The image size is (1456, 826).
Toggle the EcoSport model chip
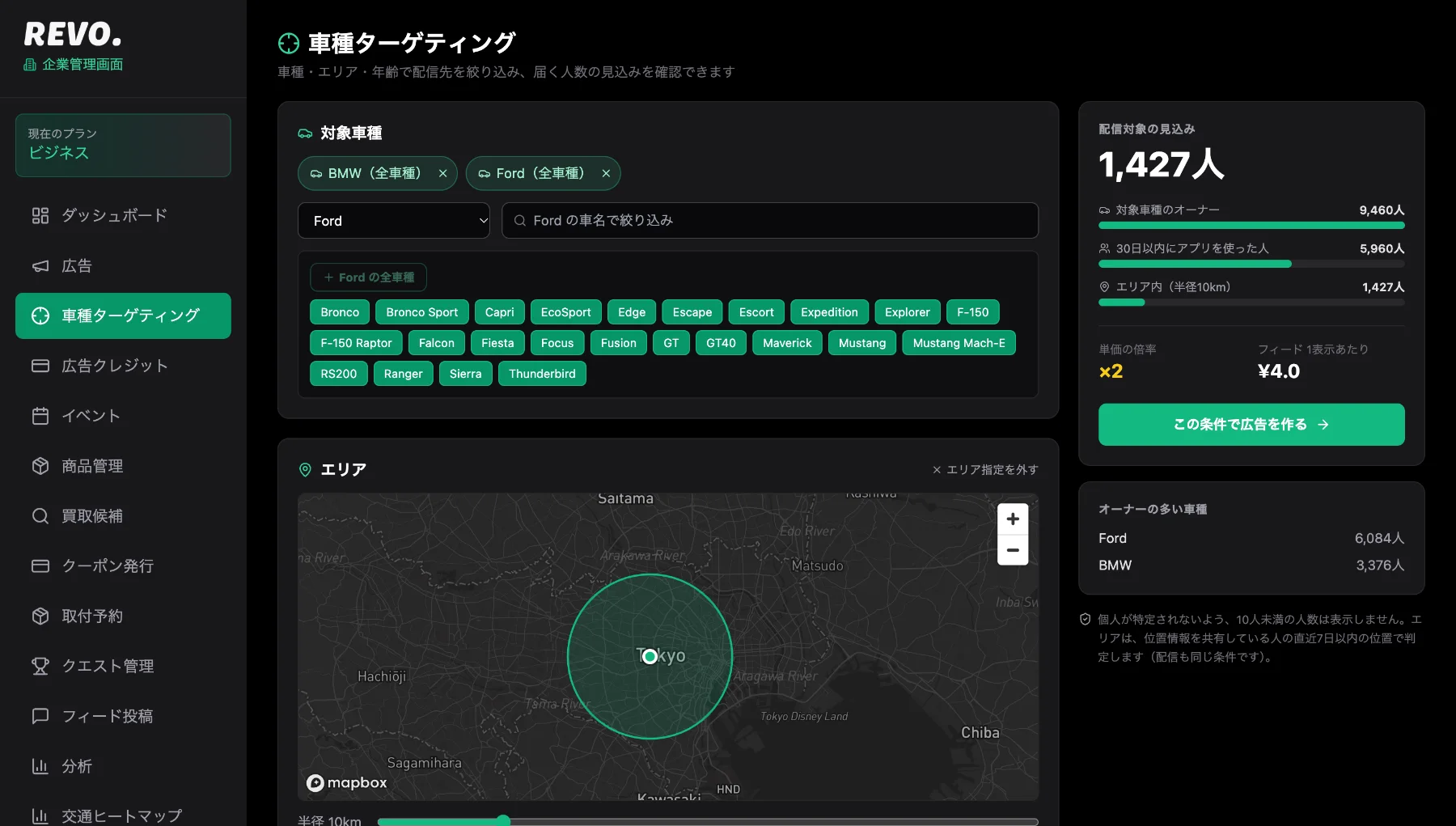pyautogui.click(x=565, y=312)
